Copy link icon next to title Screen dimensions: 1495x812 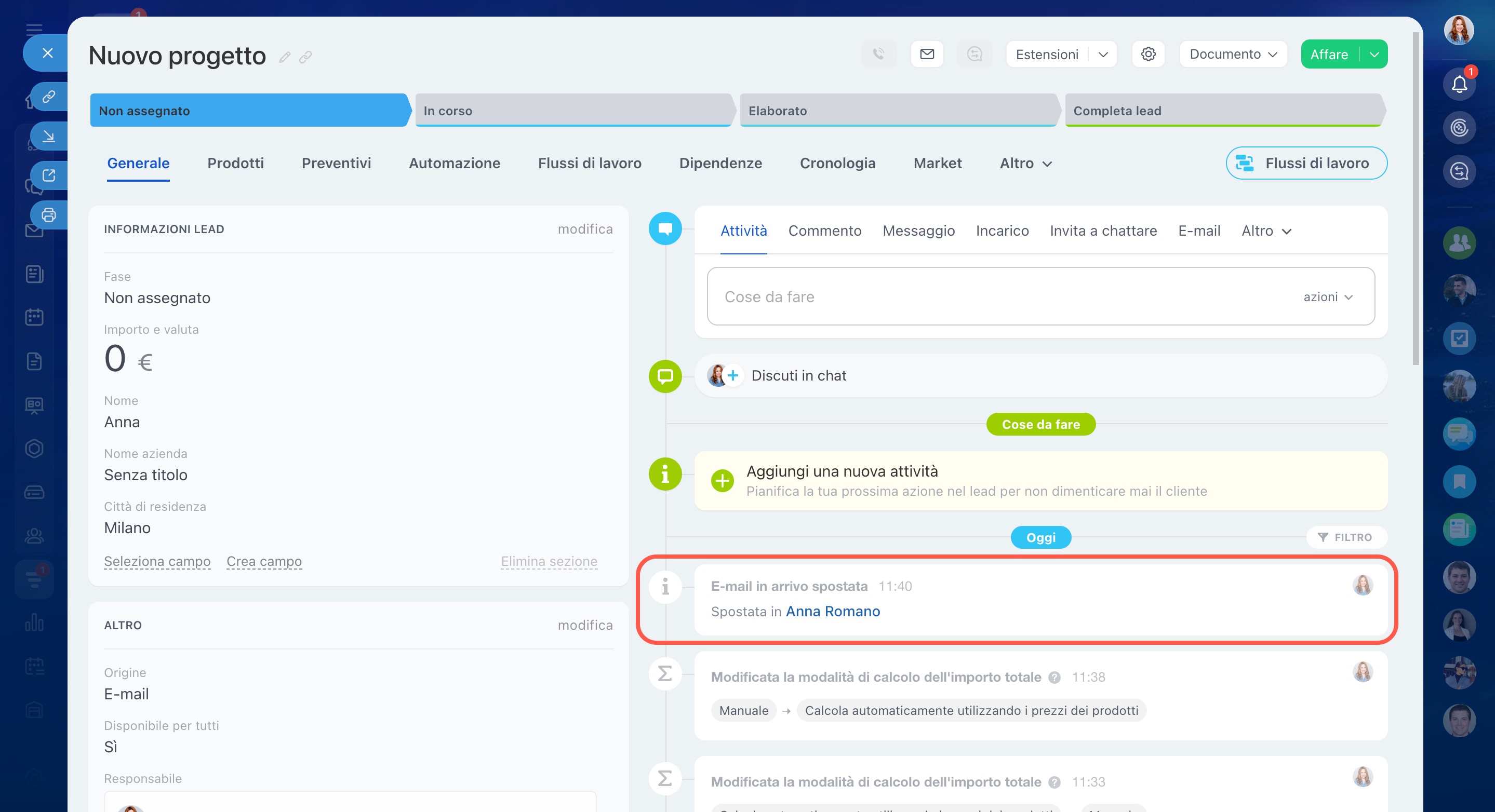coord(306,57)
